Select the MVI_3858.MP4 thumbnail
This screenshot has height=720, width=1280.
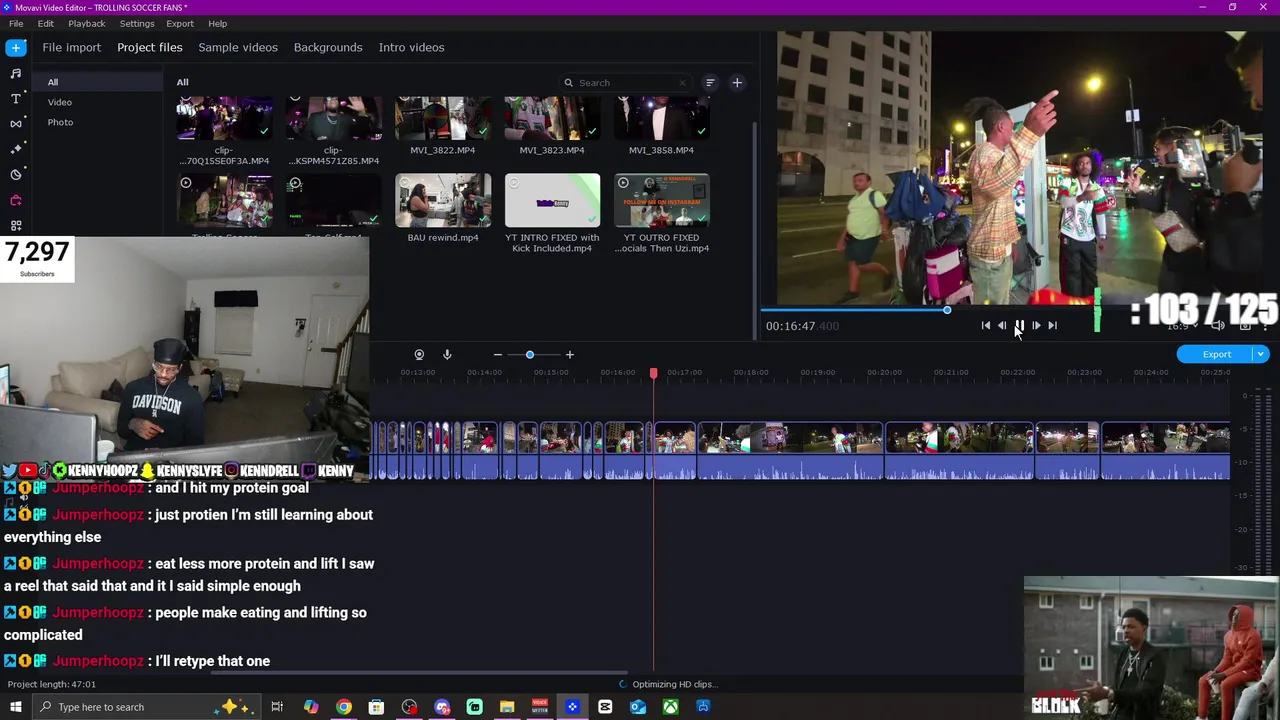click(661, 119)
